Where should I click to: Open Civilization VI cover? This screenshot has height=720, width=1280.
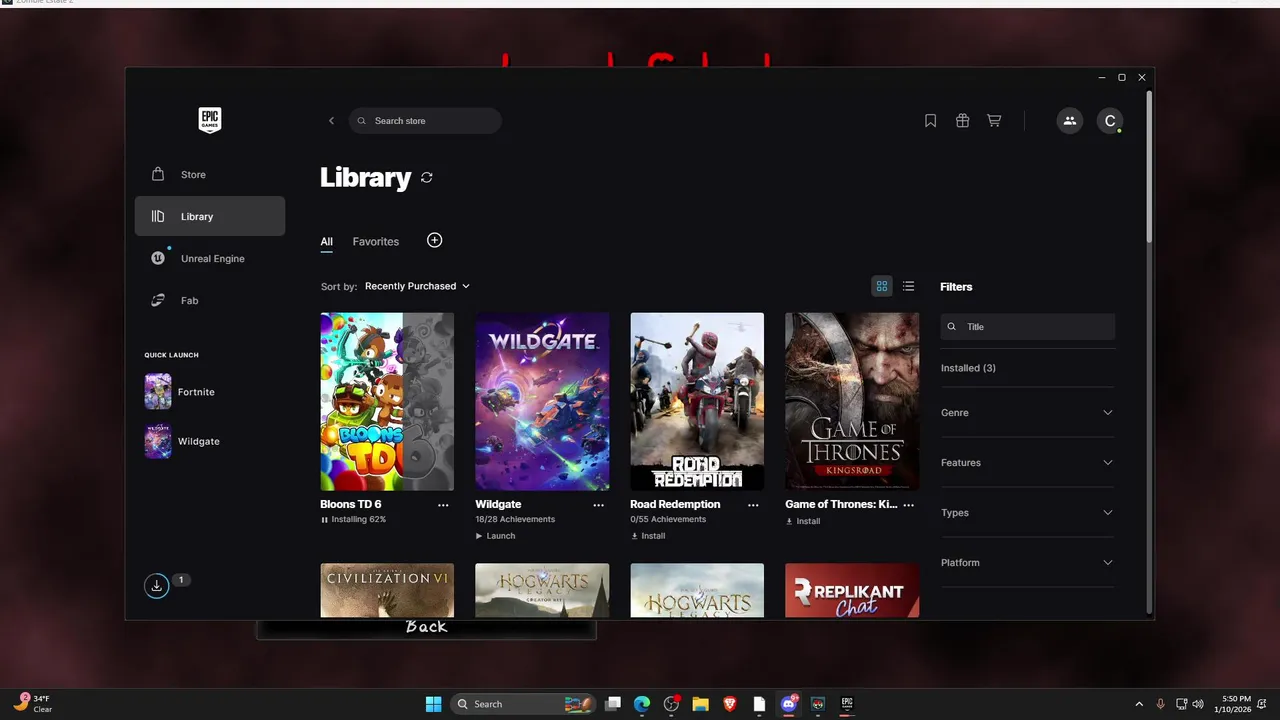(x=387, y=590)
